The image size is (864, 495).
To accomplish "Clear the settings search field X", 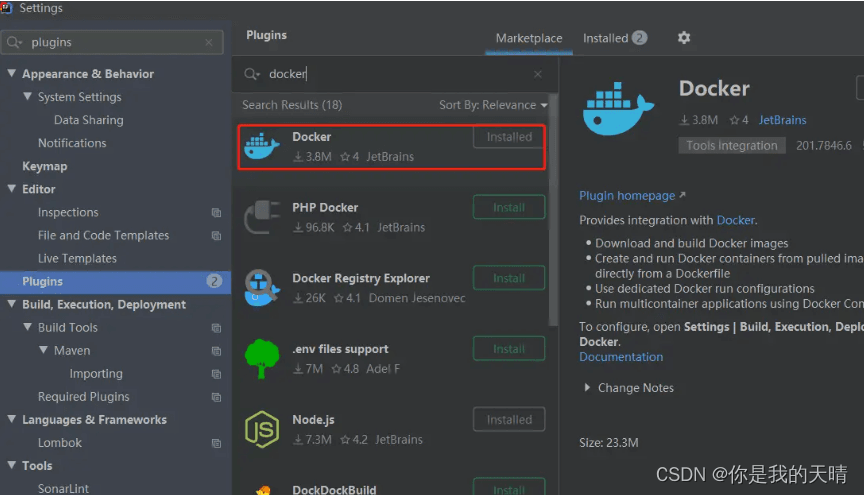I will (x=209, y=42).
